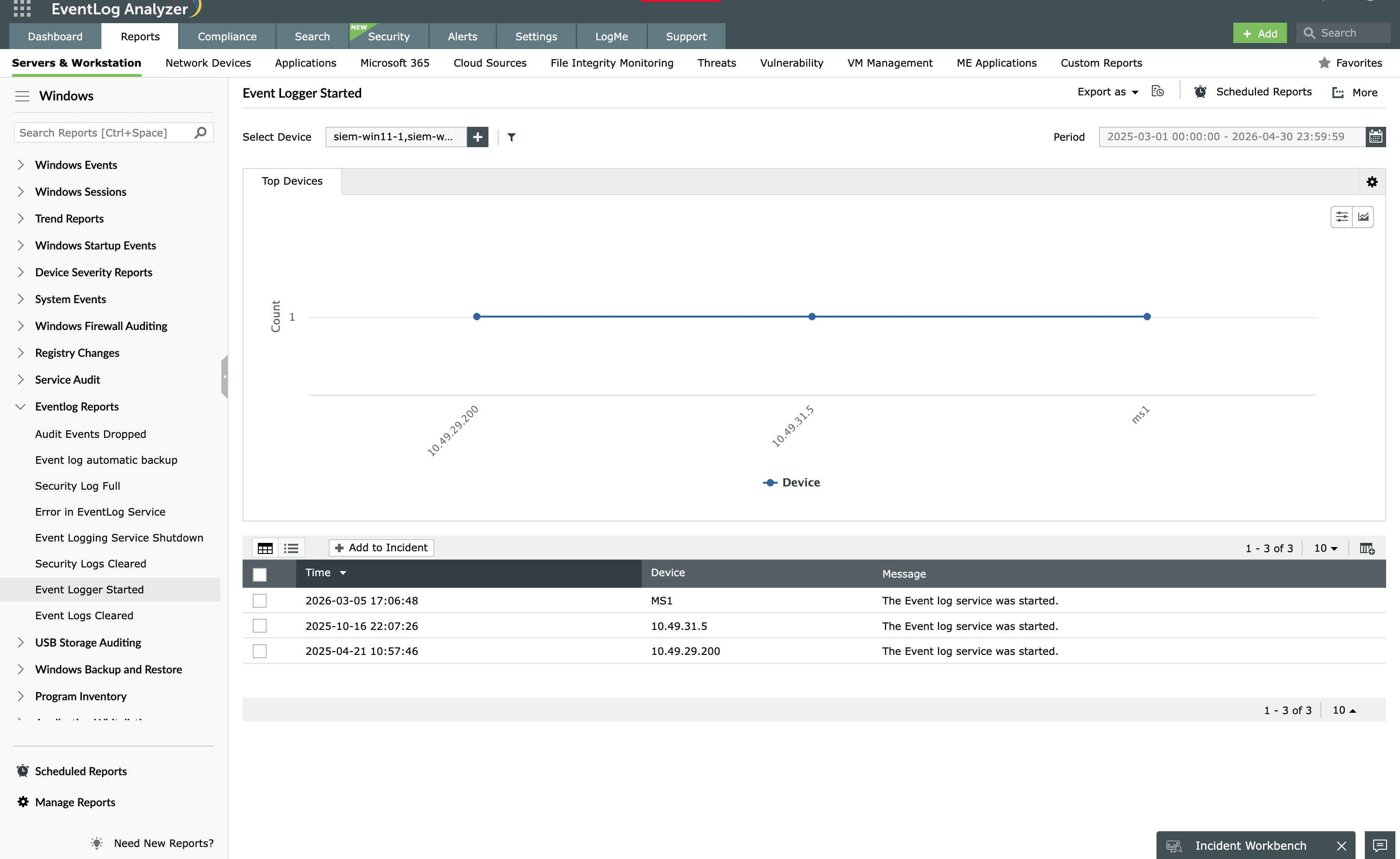Open the chart settings gear icon
The image size is (1400, 859).
pos(1372,182)
